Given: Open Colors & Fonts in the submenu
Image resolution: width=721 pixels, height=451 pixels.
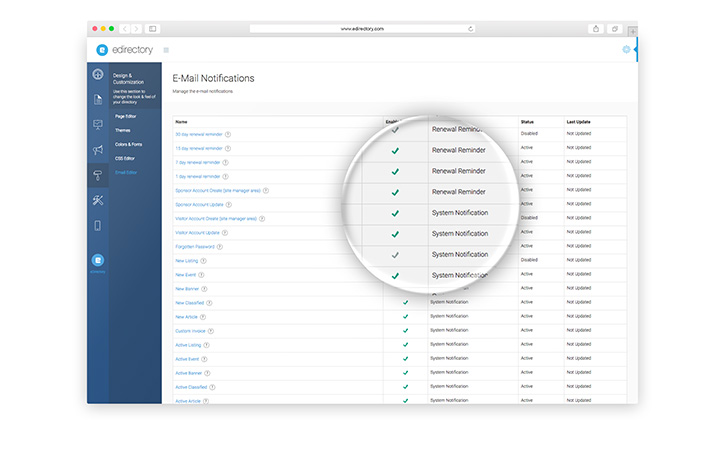Looking at the screenshot, I should coord(129,144).
